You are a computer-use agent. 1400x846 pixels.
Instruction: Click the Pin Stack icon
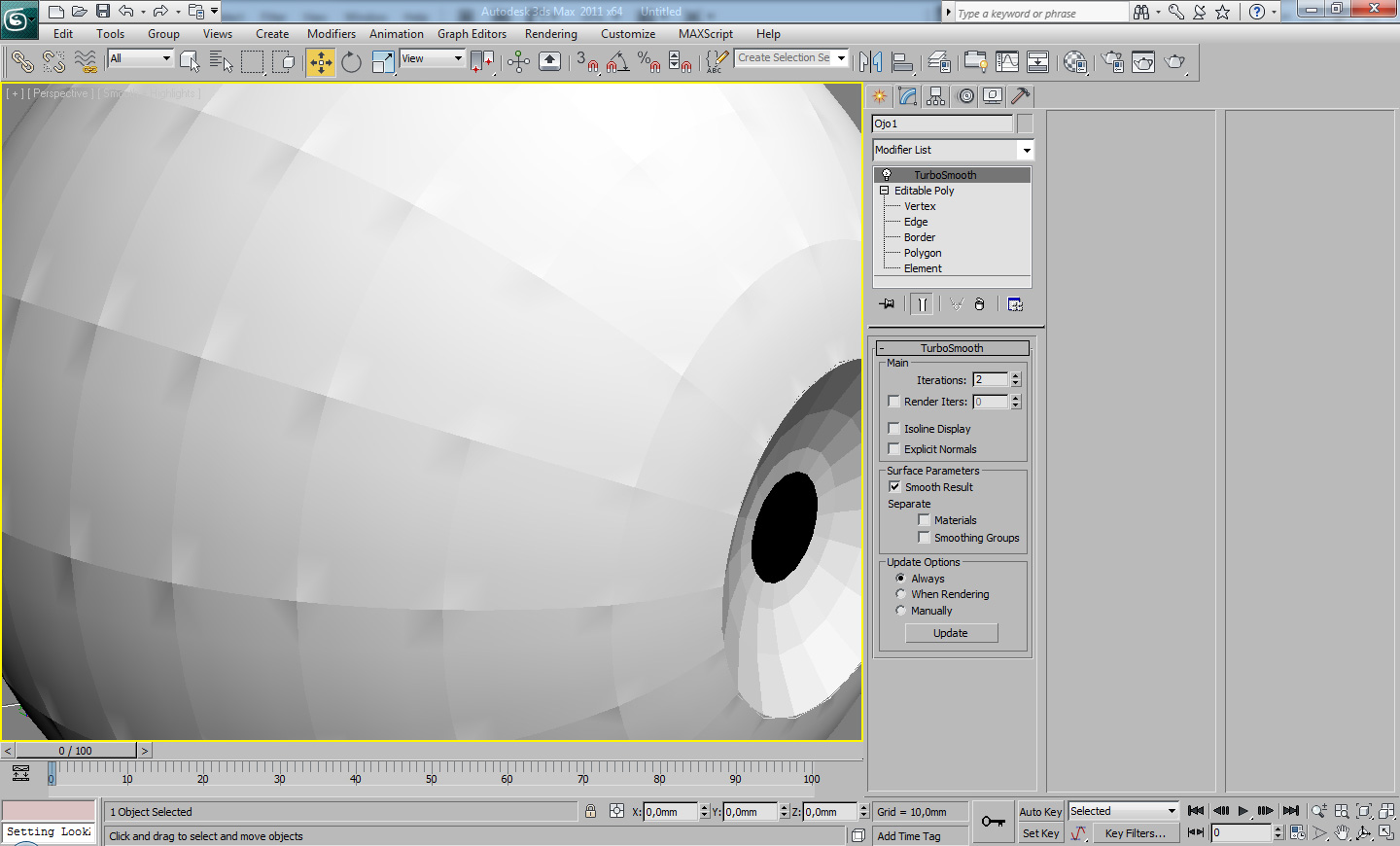pos(887,304)
